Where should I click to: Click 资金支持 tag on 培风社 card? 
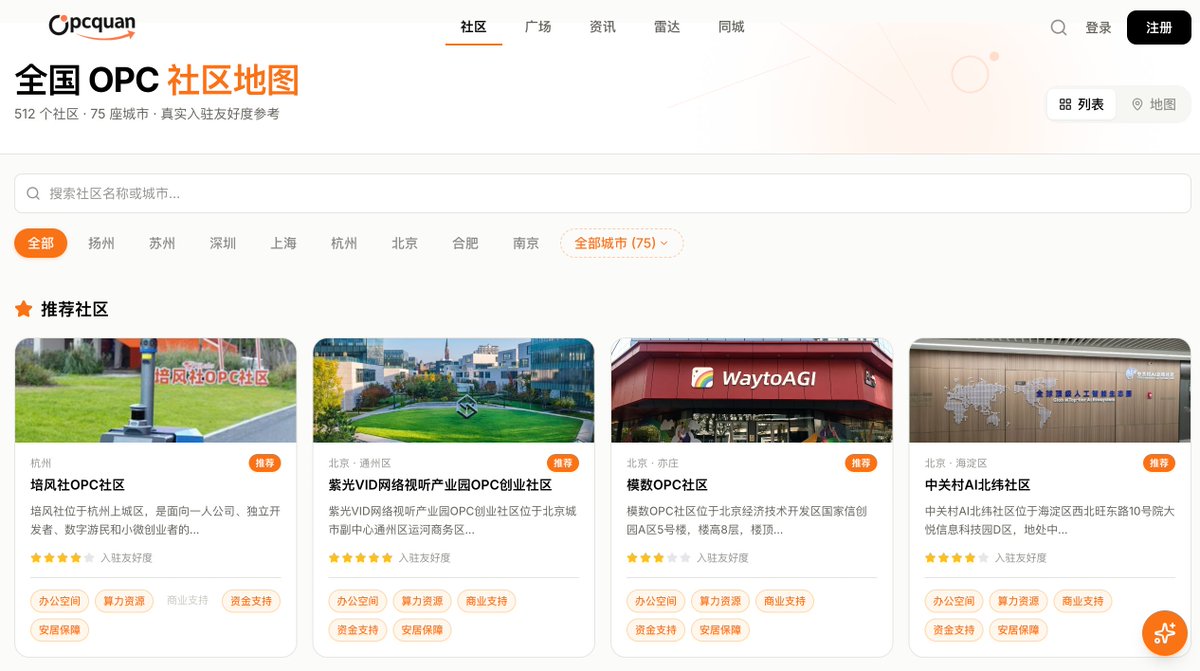(x=251, y=601)
